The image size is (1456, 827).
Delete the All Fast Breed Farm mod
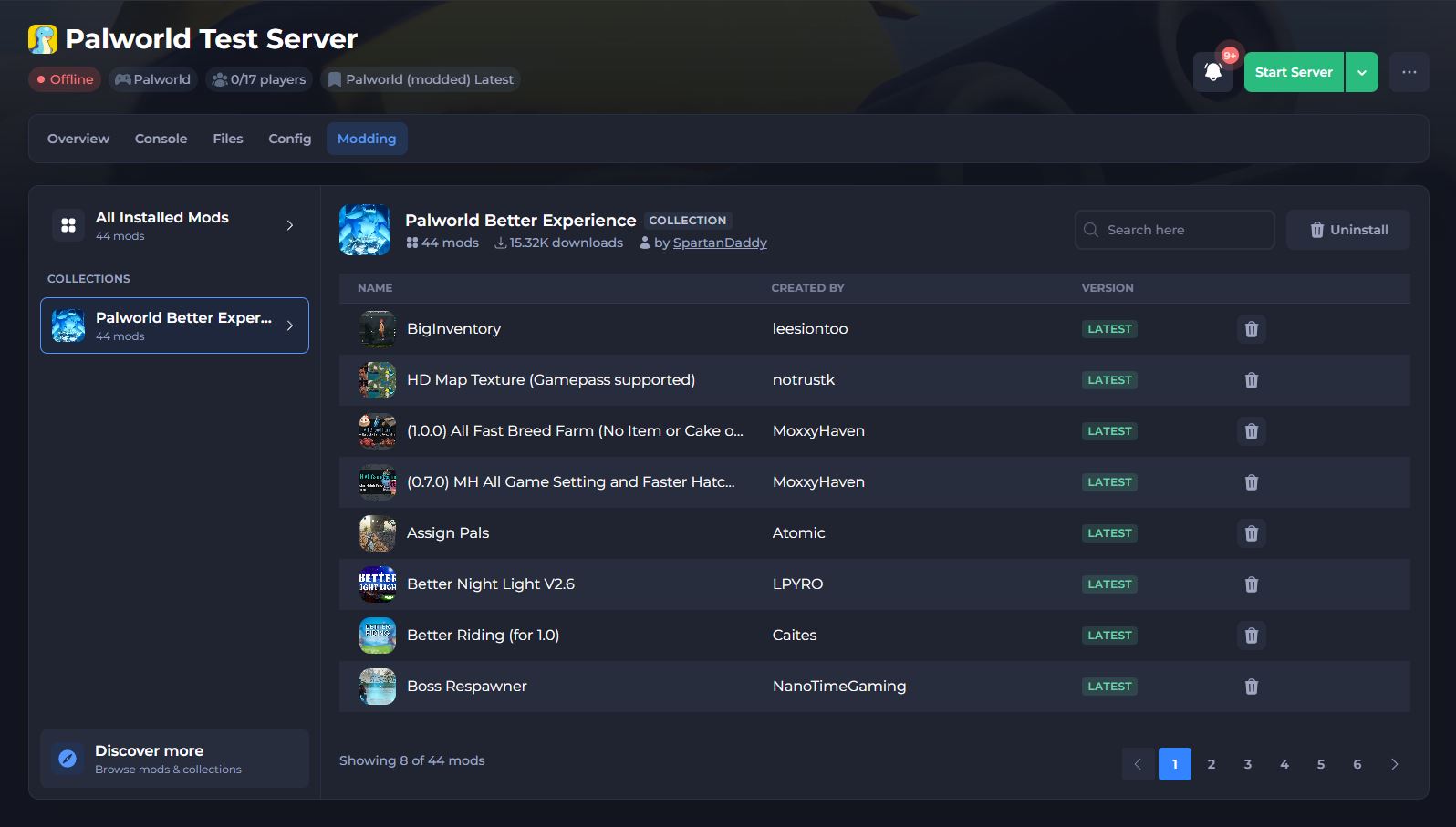pyautogui.click(x=1252, y=431)
